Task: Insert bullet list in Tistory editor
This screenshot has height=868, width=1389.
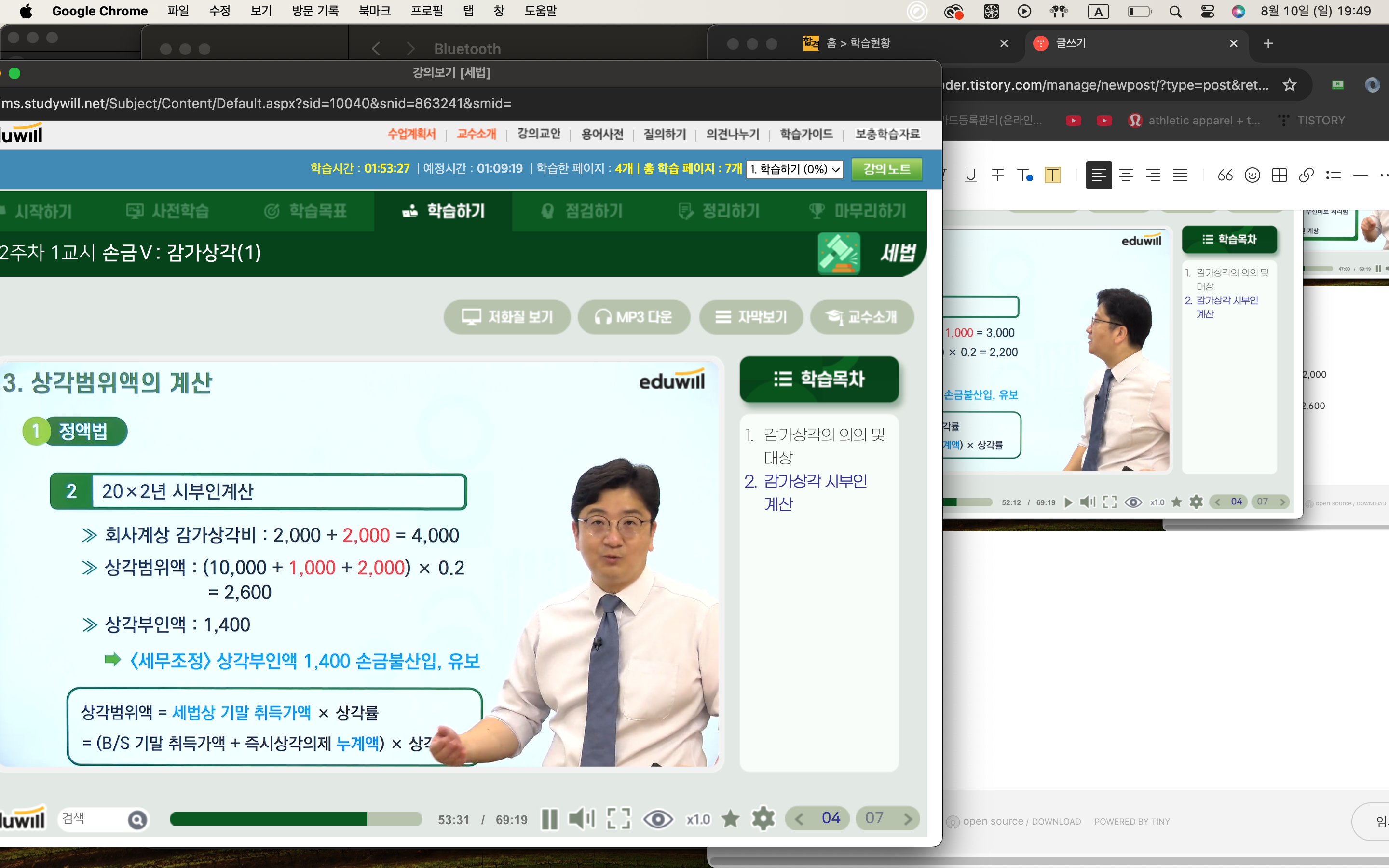Action: pos(1334,175)
